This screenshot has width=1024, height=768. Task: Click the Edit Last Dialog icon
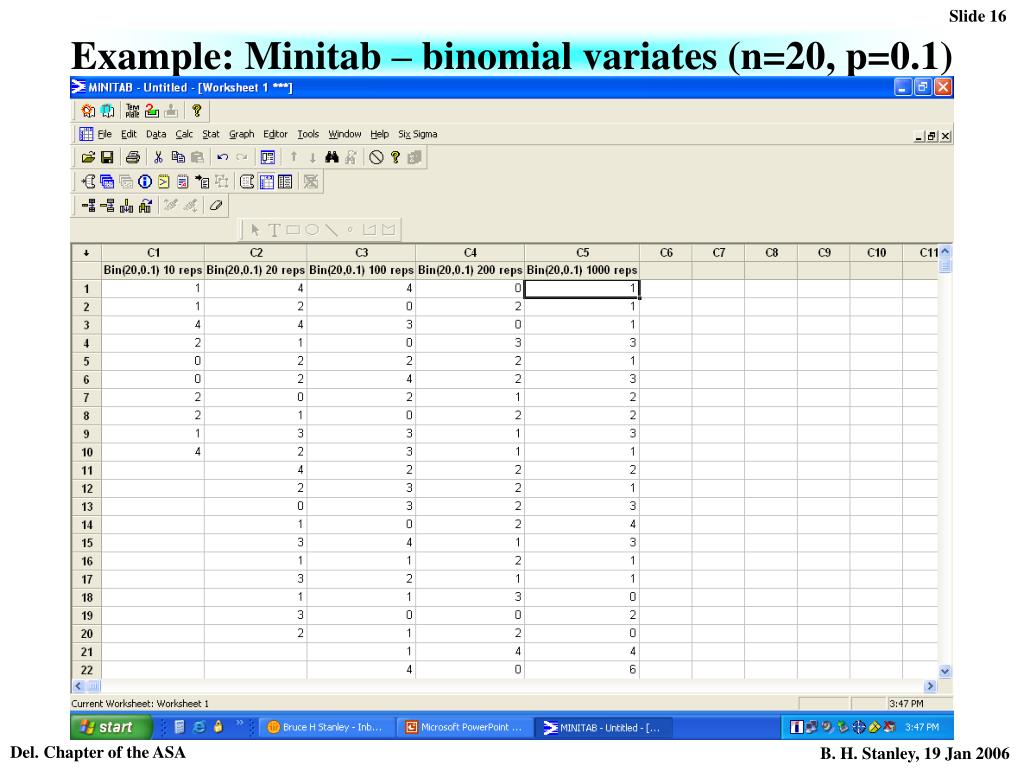coord(268,157)
